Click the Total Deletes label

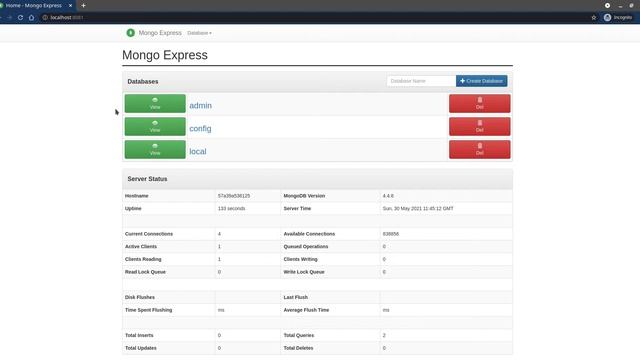tap(298, 348)
